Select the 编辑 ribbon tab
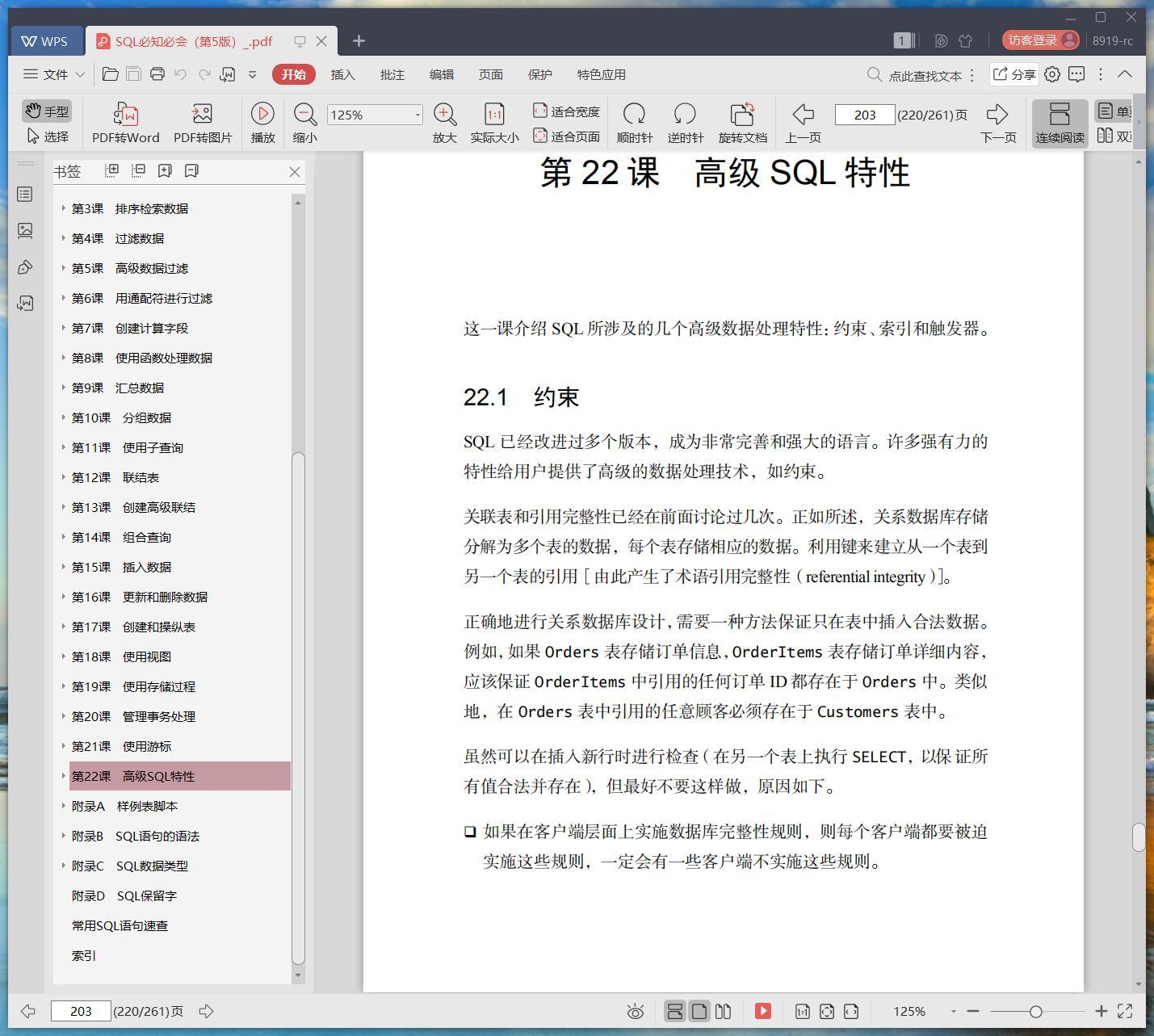The height and width of the screenshot is (1036, 1154). pos(441,74)
